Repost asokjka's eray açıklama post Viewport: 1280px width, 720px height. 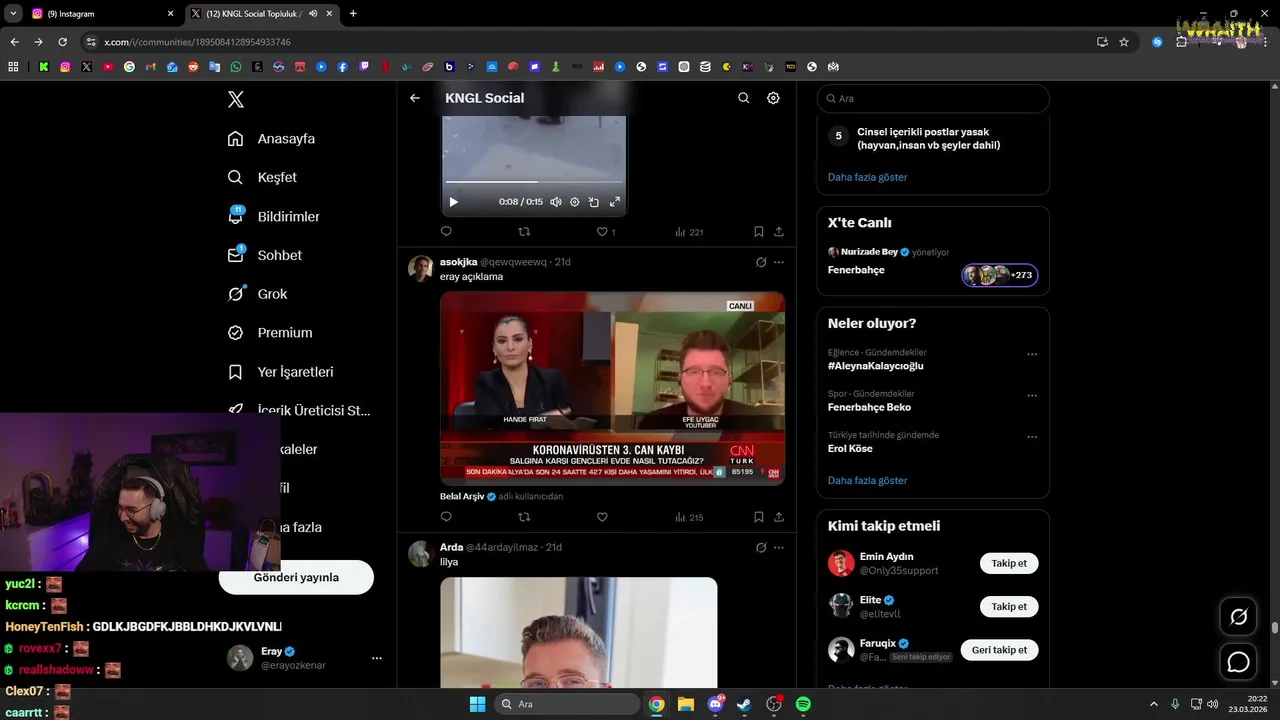(524, 517)
